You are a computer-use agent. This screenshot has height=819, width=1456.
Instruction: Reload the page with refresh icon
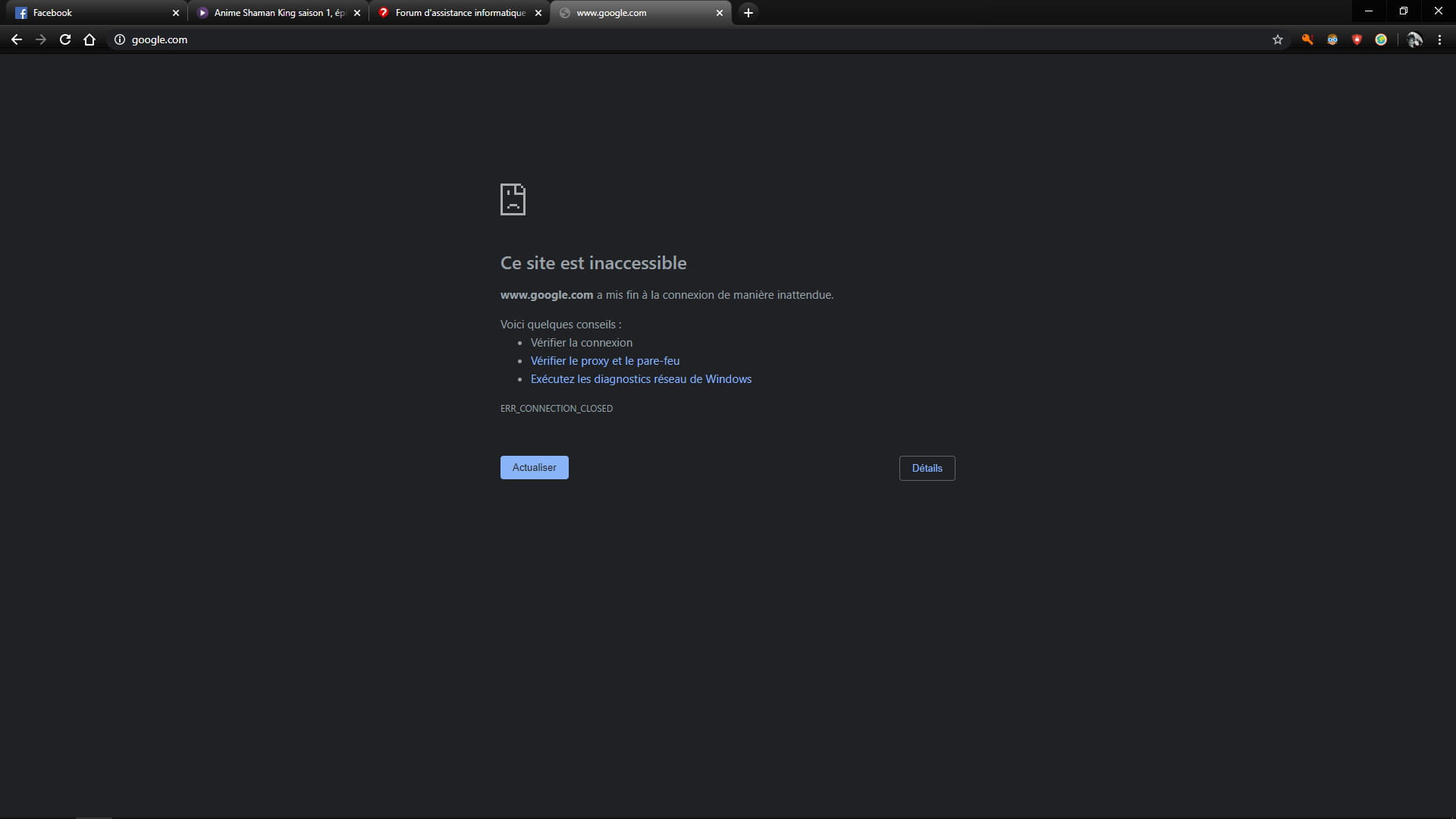[x=65, y=39]
